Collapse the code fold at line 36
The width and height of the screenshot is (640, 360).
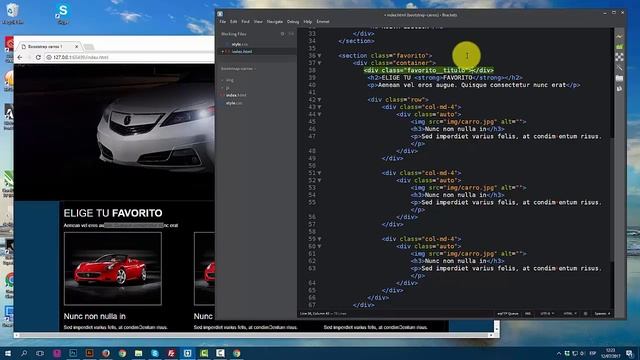[319, 56]
